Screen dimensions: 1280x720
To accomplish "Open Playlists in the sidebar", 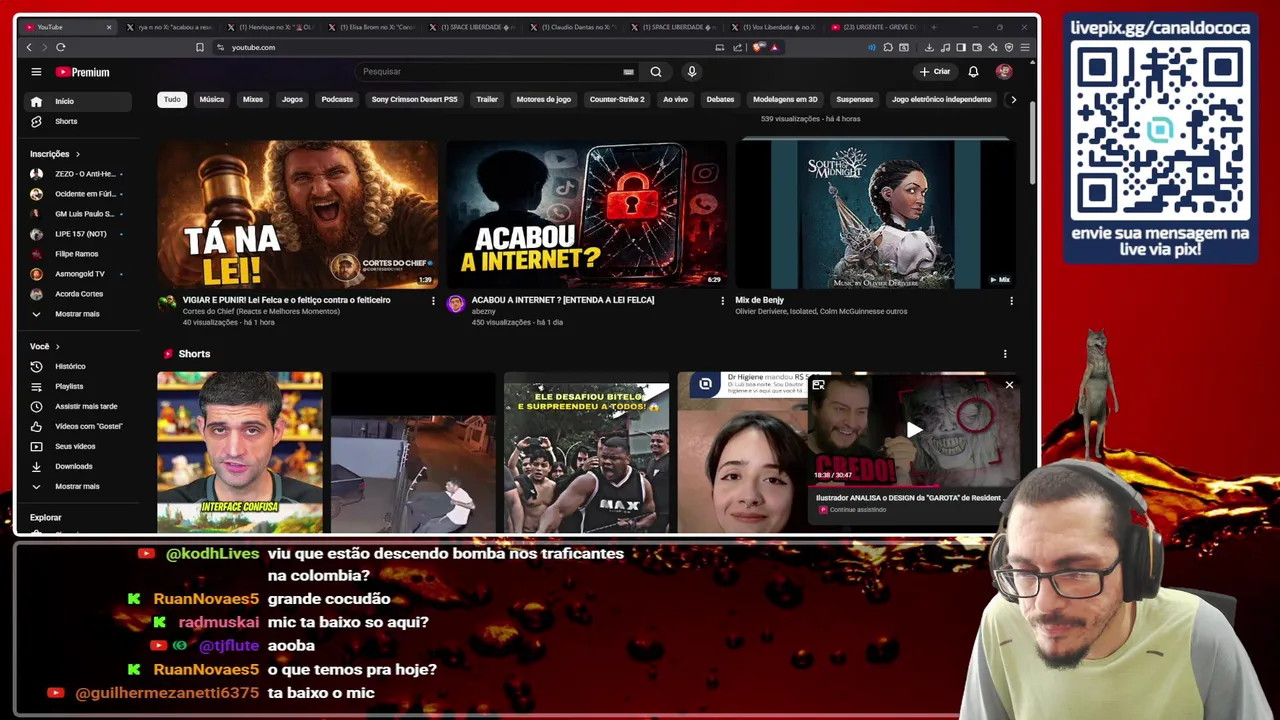I will click(x=78, y=386).
